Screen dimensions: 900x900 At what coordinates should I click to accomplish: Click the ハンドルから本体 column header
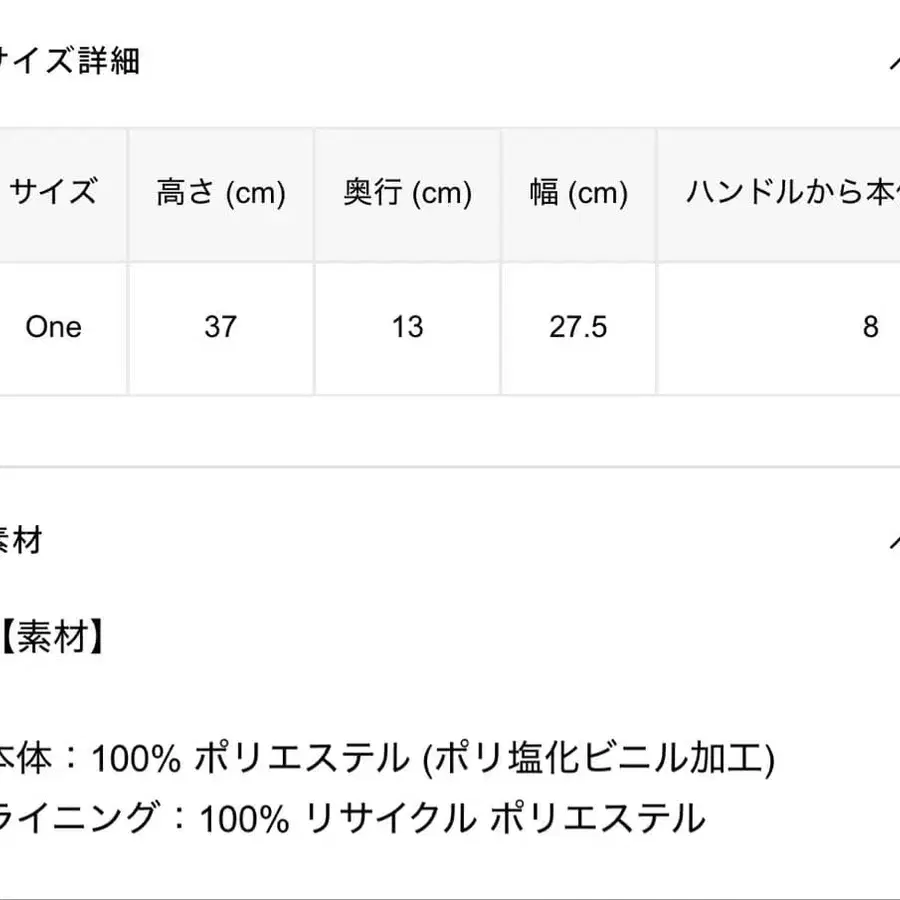point(792,193)
